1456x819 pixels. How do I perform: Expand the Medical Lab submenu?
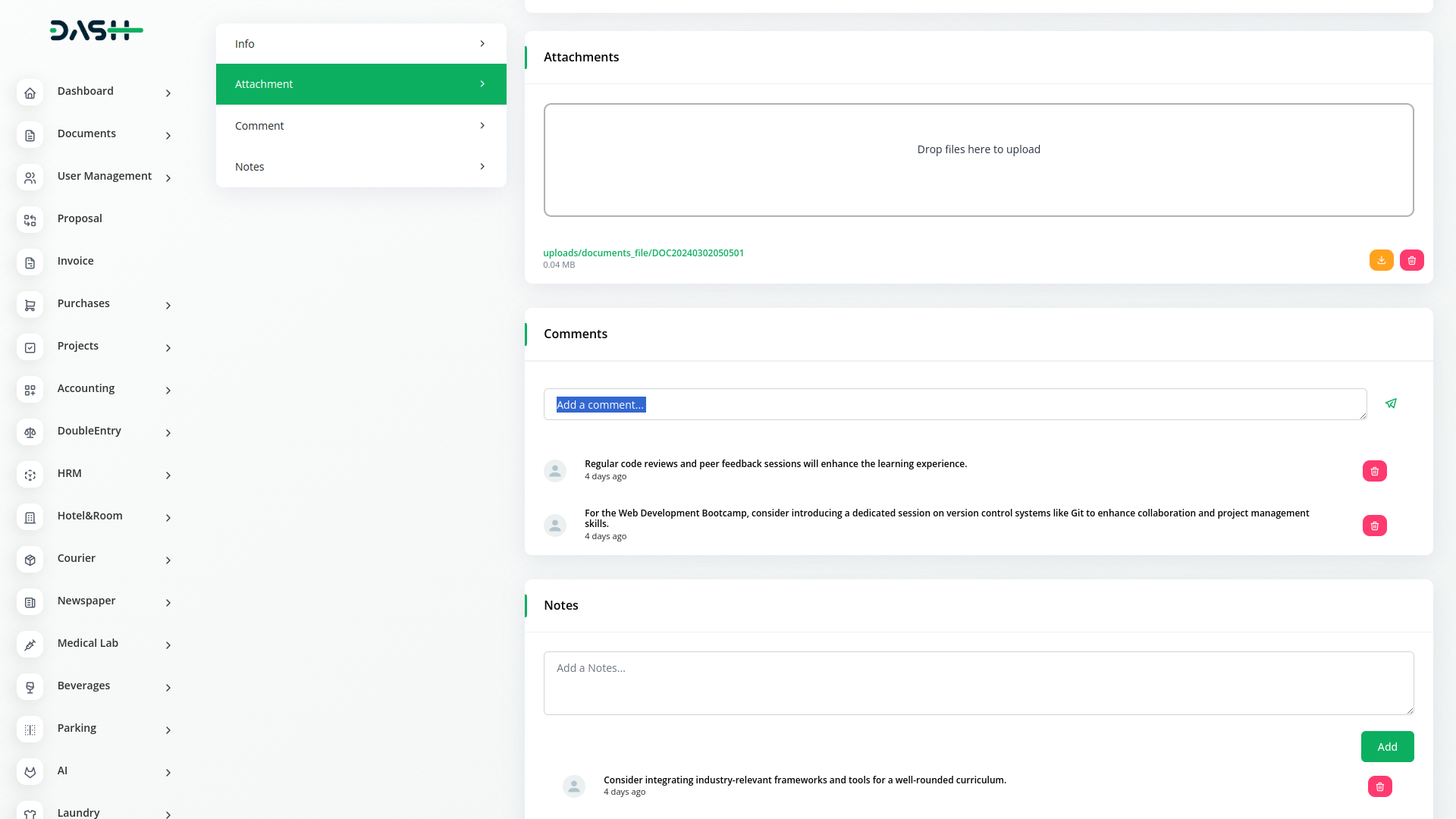168,645
